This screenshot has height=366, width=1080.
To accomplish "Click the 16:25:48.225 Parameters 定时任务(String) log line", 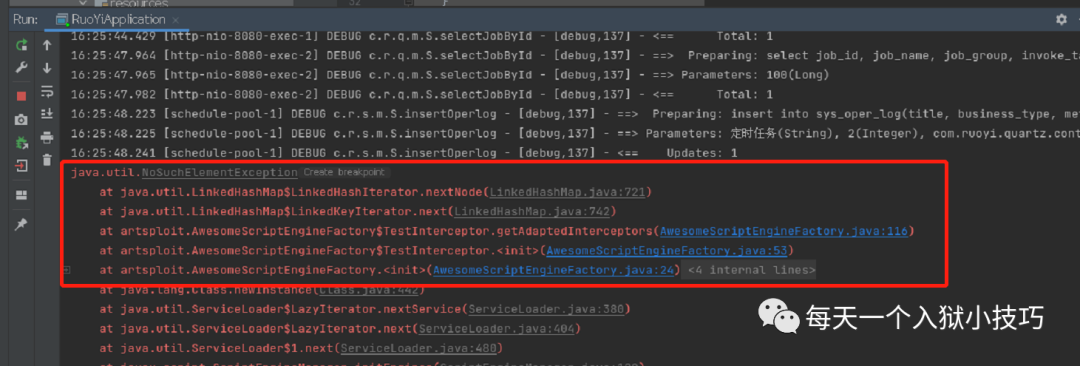I will pos(575,133).
